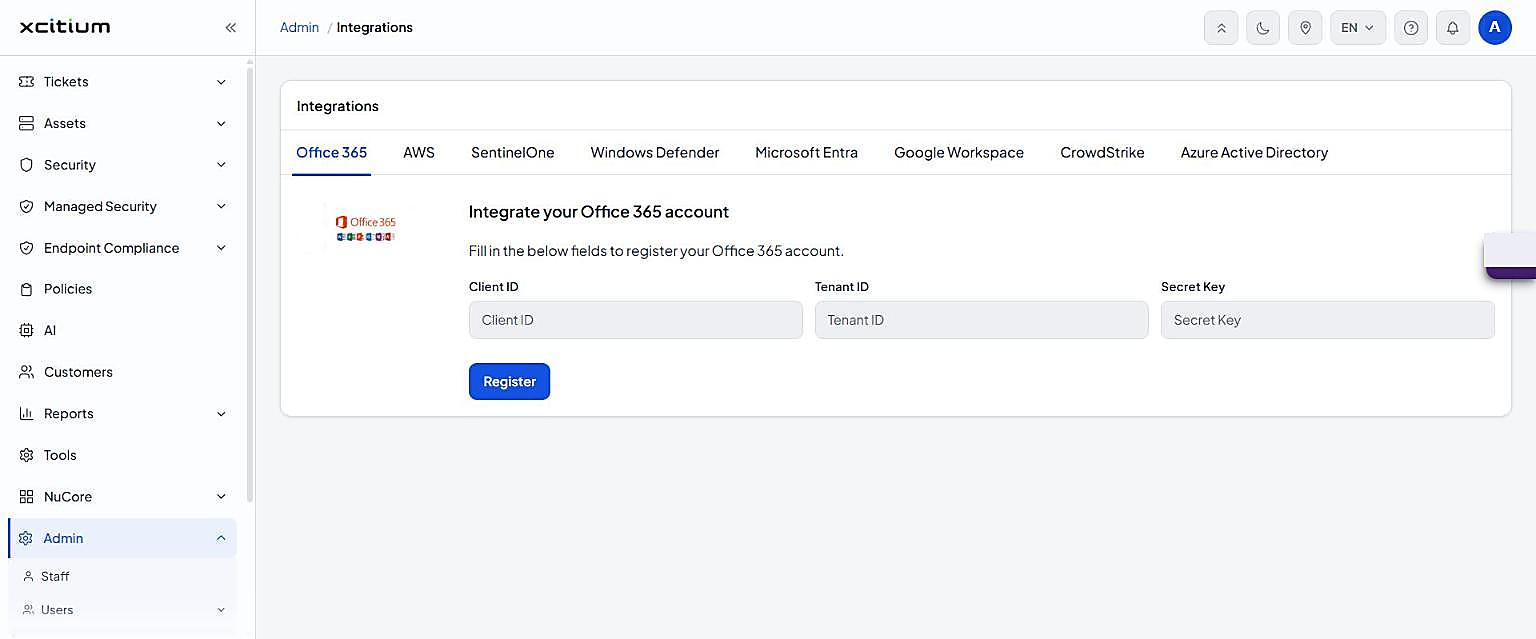Click the Tools gear icon
This screenshot has height=639, width=1536.
click(27, 455)
